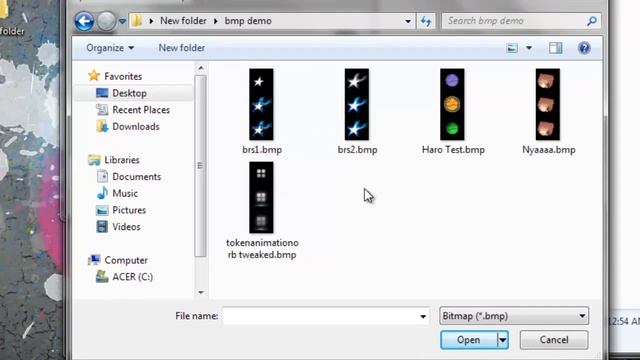This screenshot has width=640, height=360.
Task: Click the Videos film icon
Action: pyautogui.click(x=102, y=227)
